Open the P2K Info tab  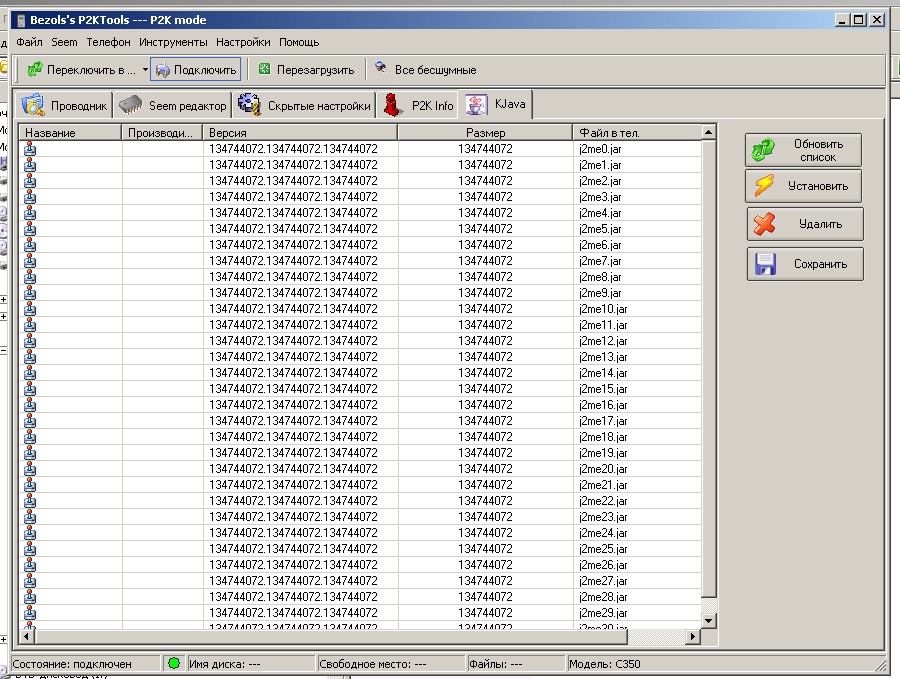pos(418,105)
